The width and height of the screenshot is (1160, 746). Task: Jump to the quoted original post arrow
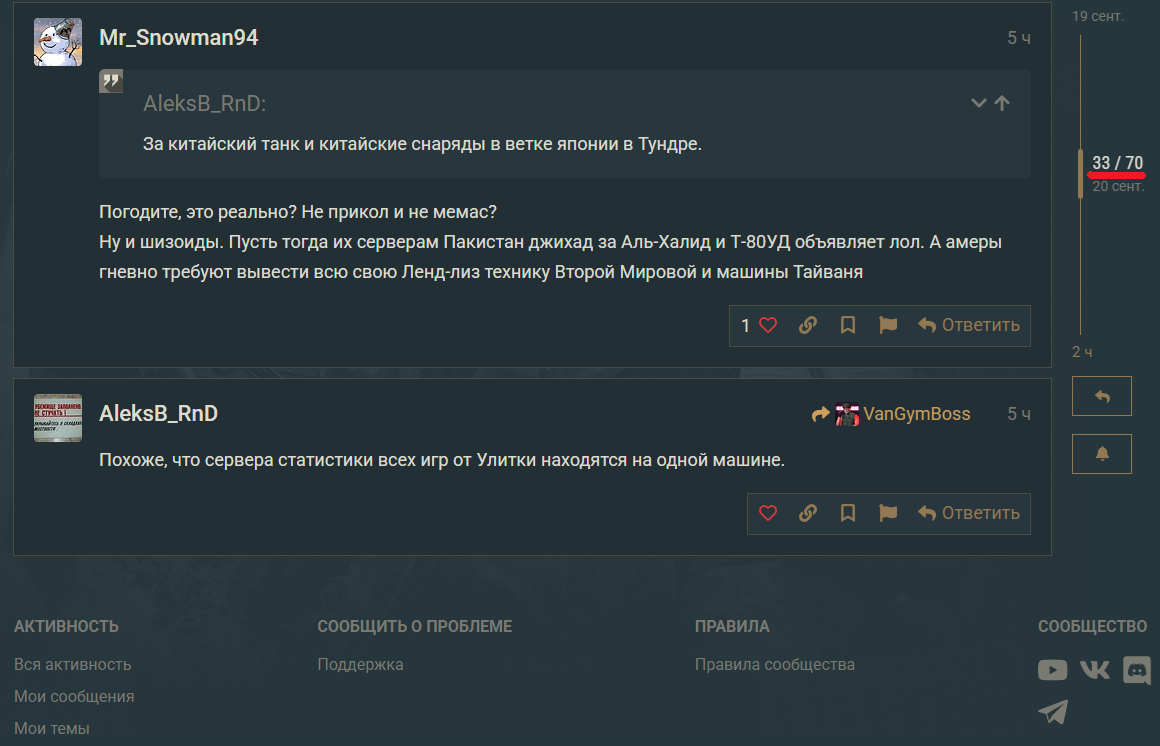point(1002,103)
